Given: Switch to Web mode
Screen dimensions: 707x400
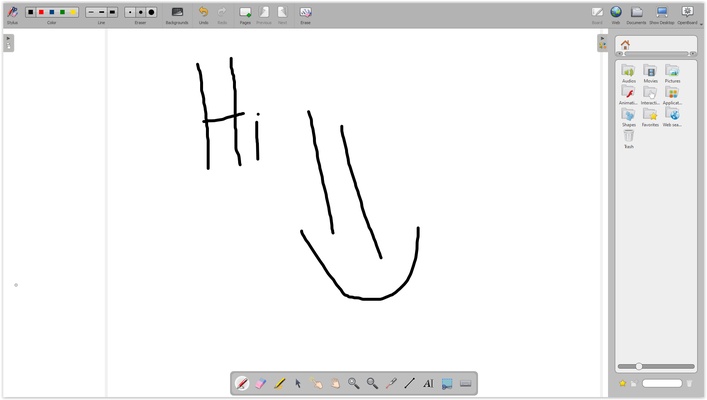Looking at the screenshot, I should pos(616,13).
